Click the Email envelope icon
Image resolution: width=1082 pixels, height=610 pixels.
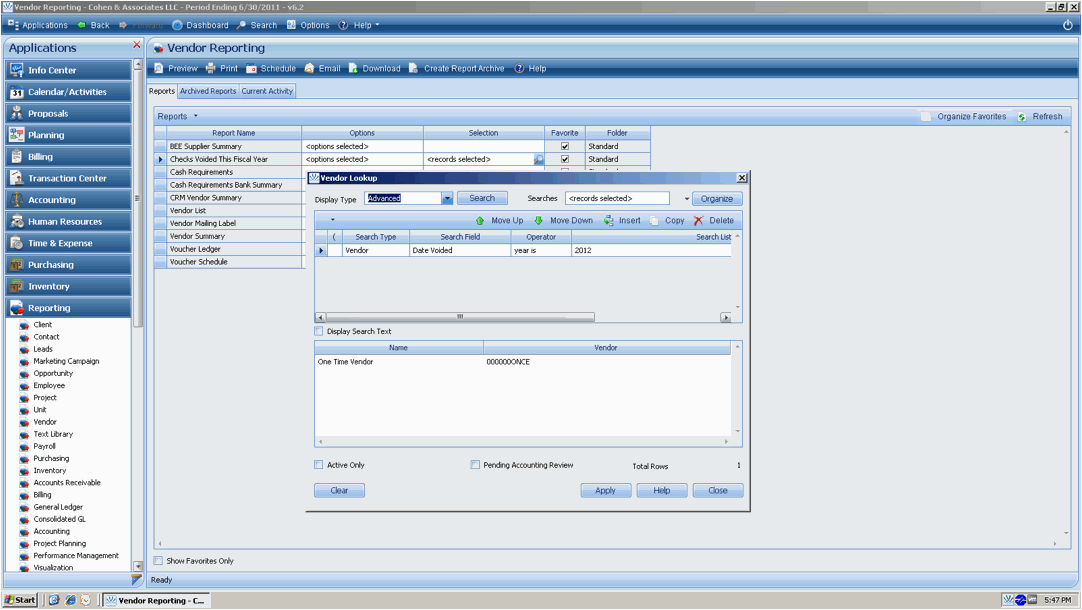310,69
